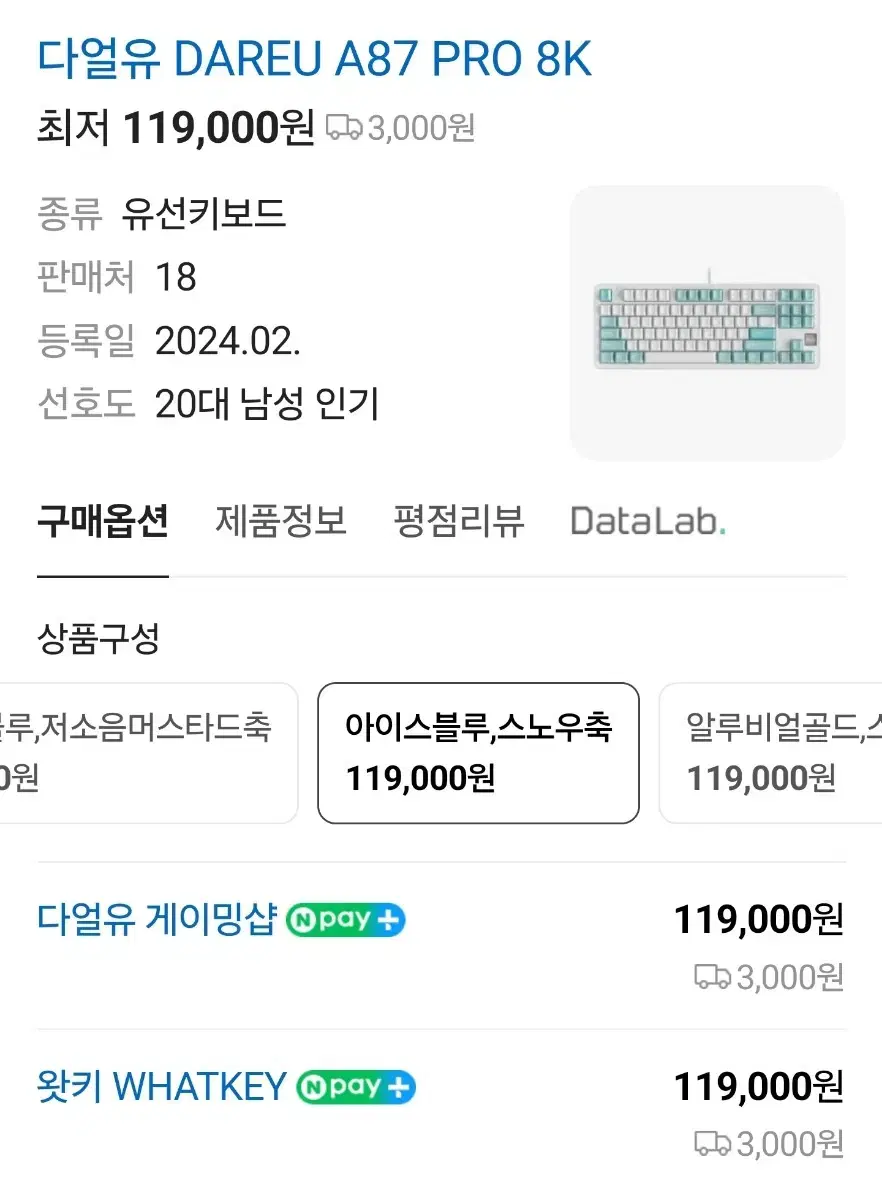Screen dimensions: 882x1200
Task: Tap the 판매처 18 seller count
Action: 117,277
